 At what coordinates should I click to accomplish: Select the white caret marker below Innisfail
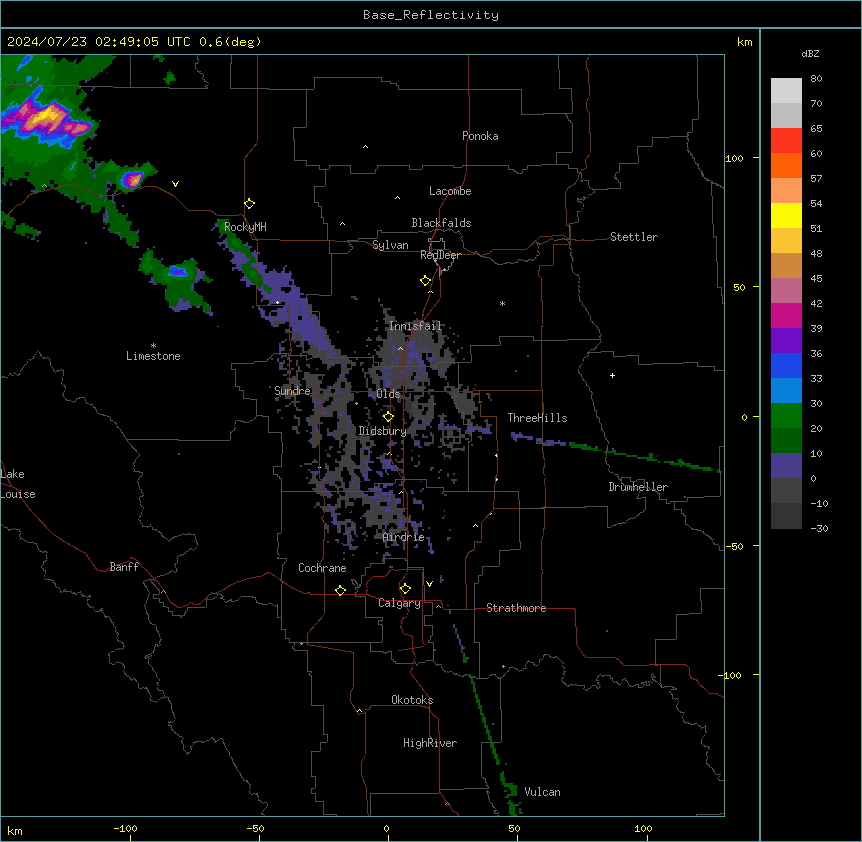pyautogui.click(x=400, y=348)
